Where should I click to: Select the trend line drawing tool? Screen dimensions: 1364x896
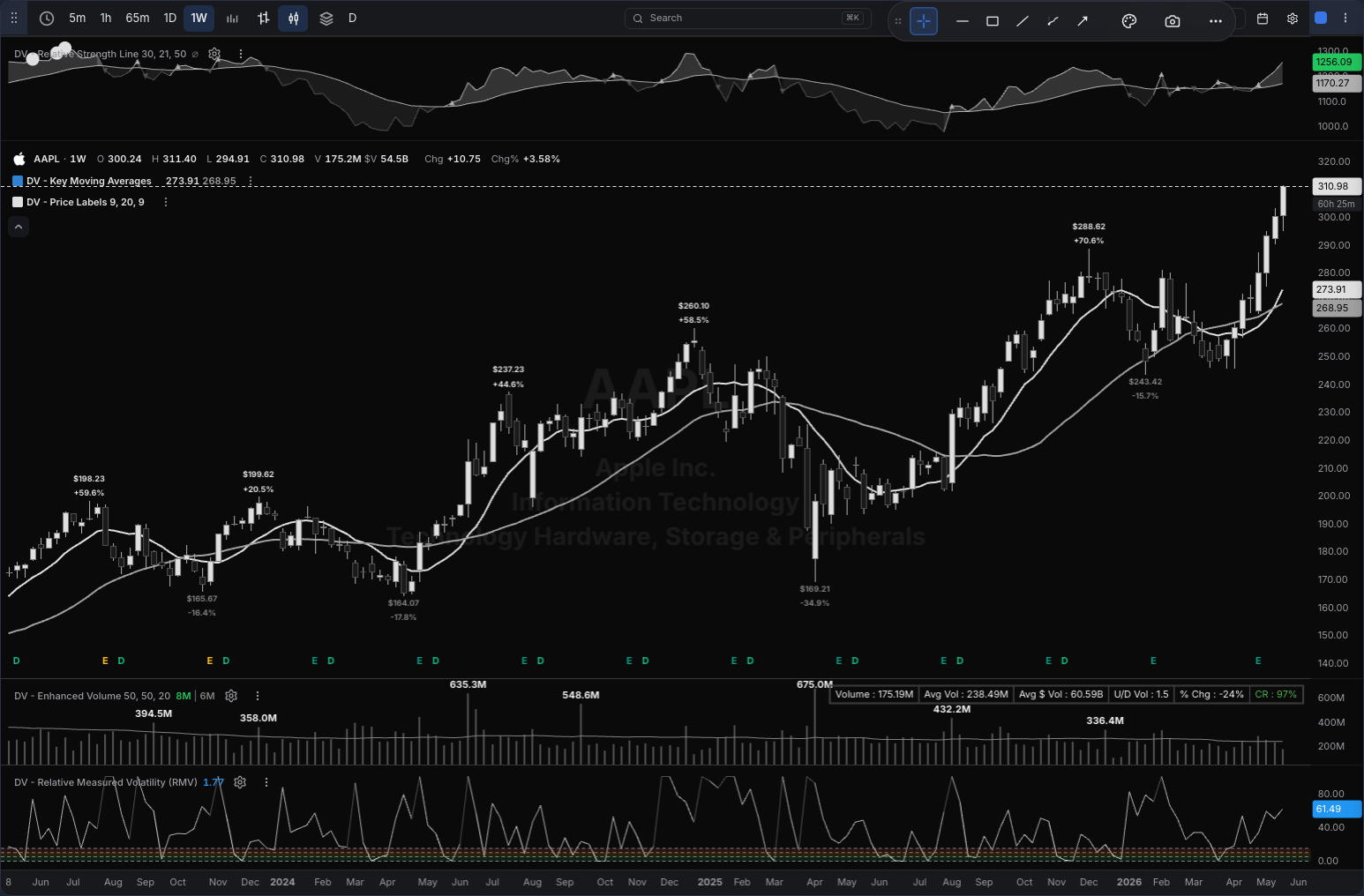1023,21
